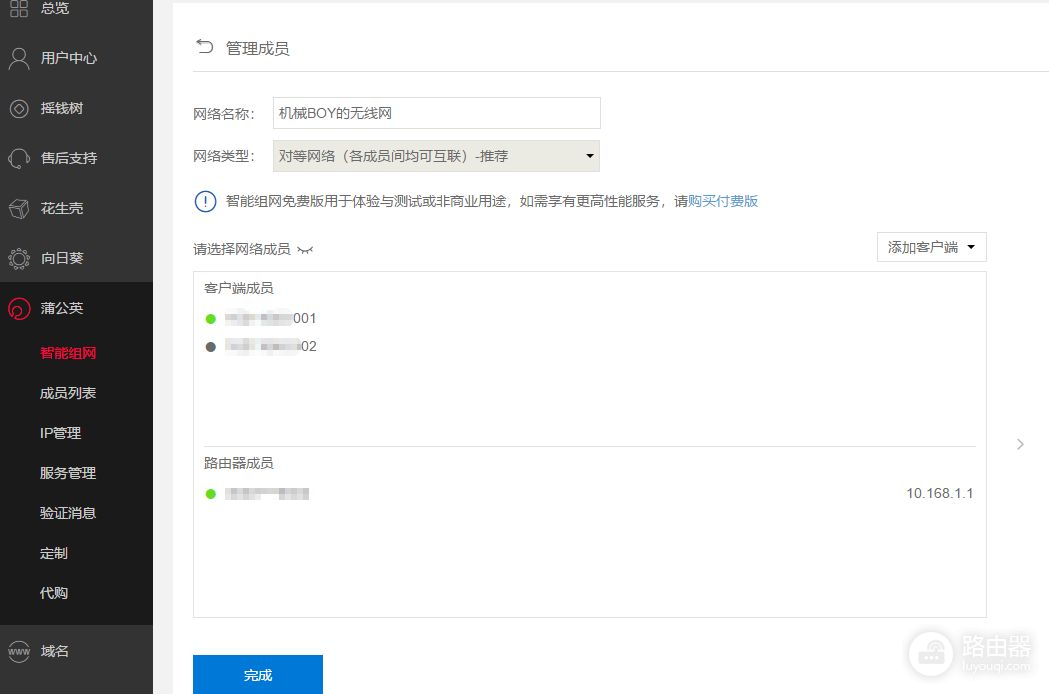Open IP管理 in sidebar
The image size is (1049, 694).
click(x=60, y=433)
